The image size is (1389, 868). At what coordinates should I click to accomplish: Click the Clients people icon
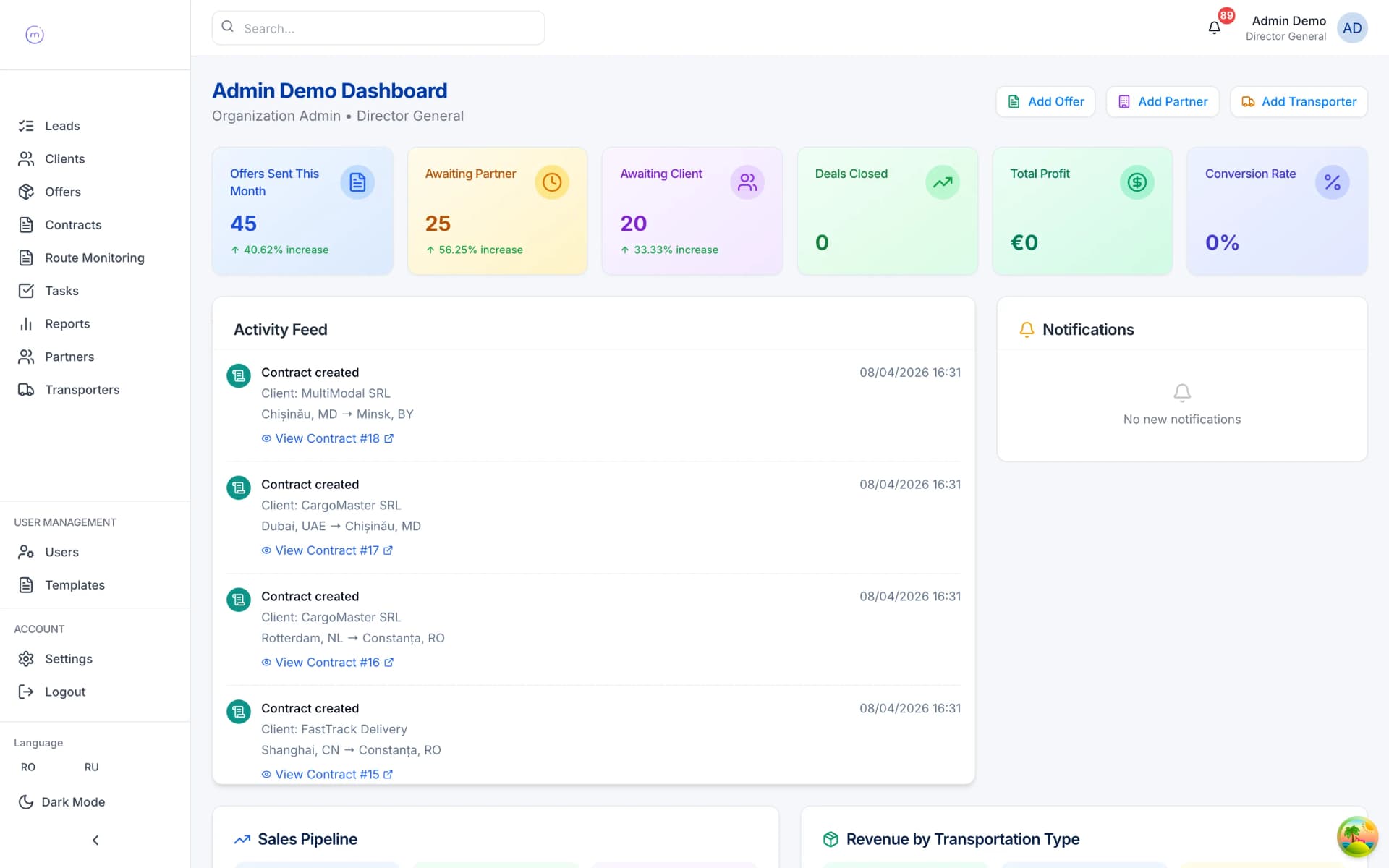[x=26, y=158]
